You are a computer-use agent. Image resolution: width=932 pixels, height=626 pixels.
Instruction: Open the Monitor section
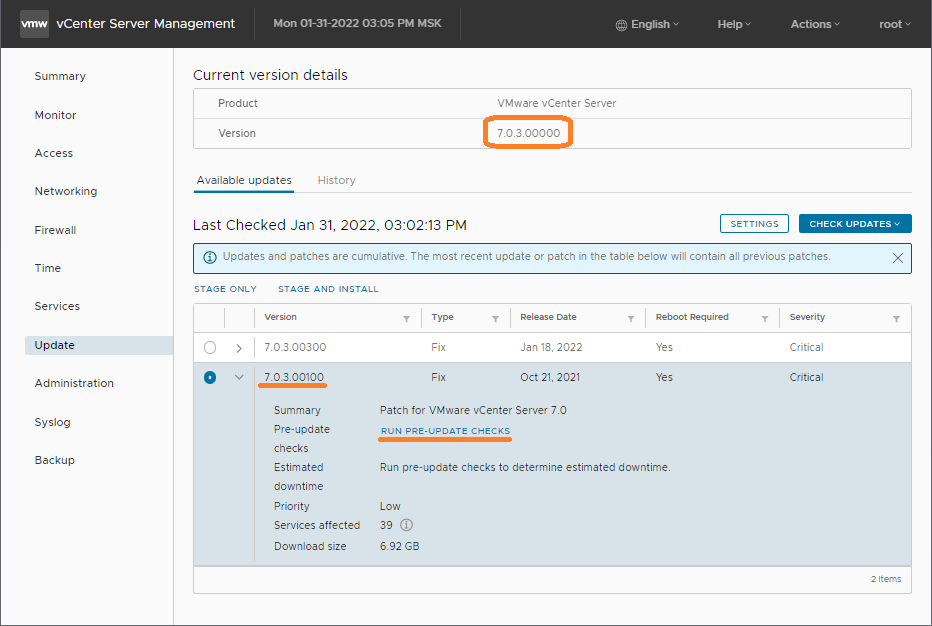(55, 115)
